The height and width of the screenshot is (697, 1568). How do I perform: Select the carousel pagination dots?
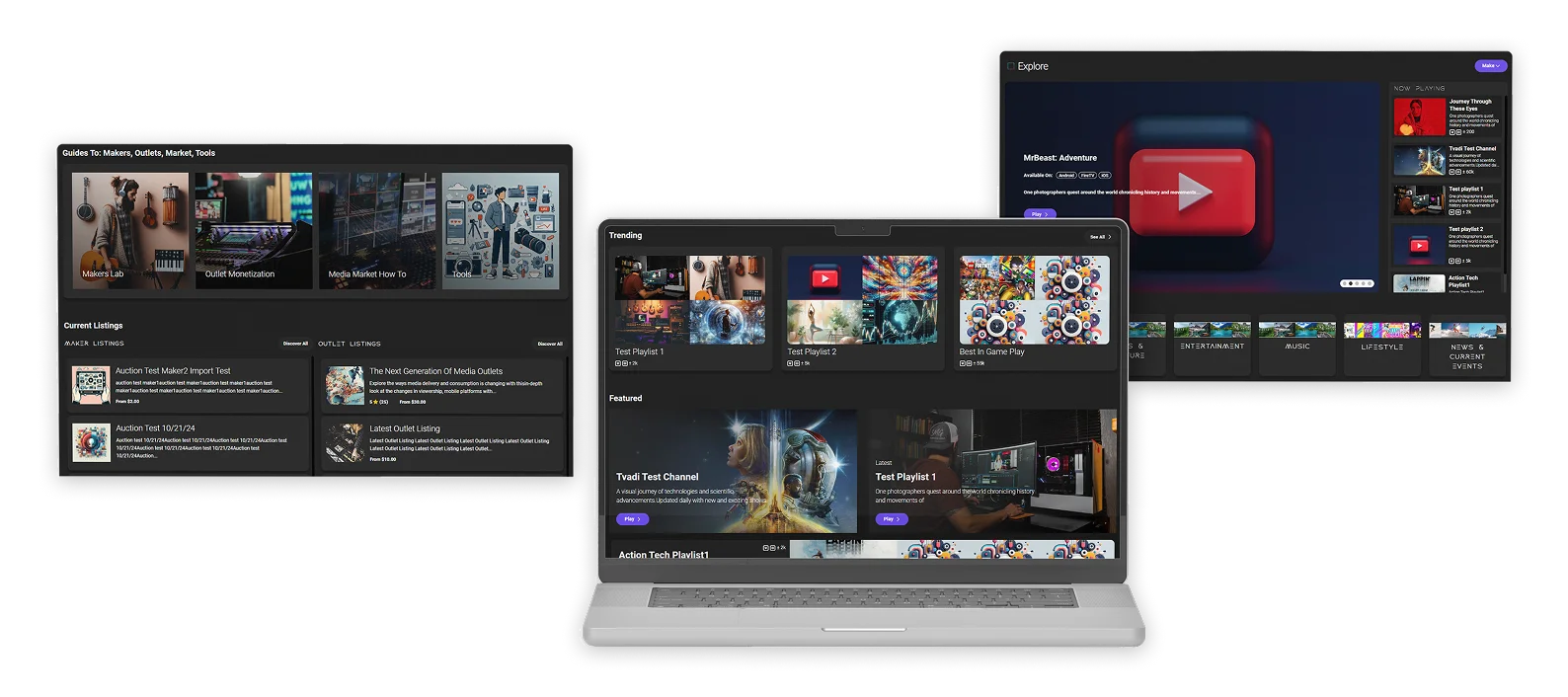[1356, 283]
